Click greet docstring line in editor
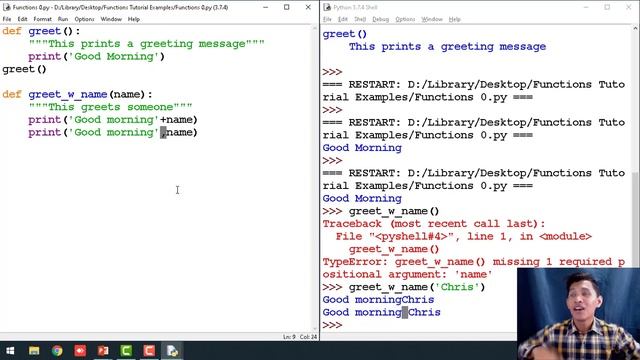 (x=147, y=44)
